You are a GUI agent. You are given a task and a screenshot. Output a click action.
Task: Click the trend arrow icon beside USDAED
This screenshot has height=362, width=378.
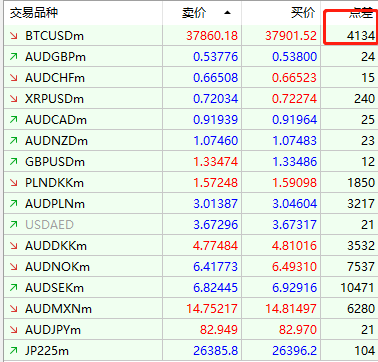tap(14, 225)
